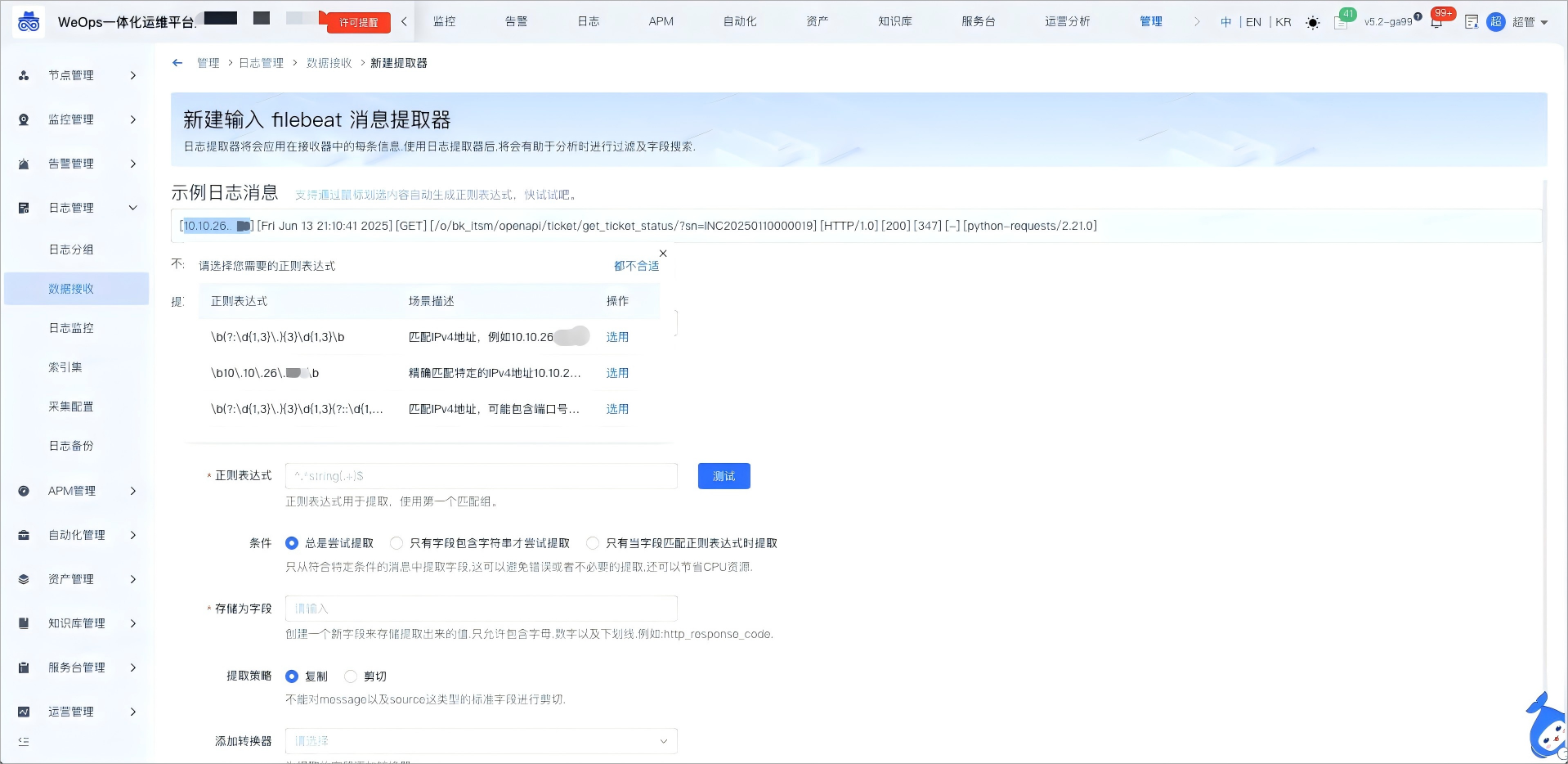Open the 节点管理 sidebar section icon
The width and height of the screenshot is (1568, 764).
(x=23, y=75)
